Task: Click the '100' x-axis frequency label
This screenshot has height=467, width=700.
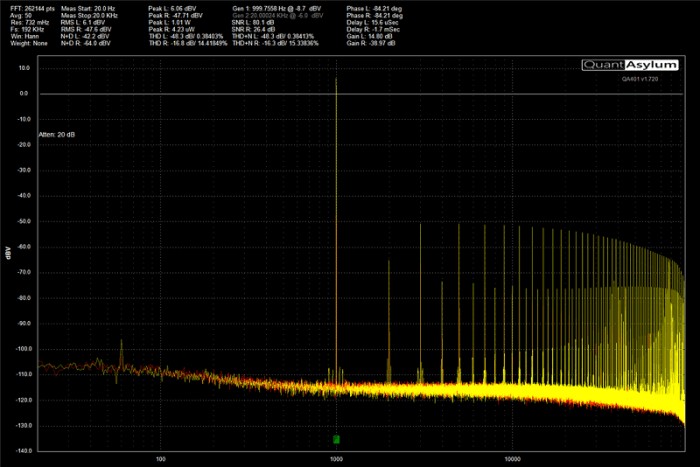Action: [x=161, y=459]
